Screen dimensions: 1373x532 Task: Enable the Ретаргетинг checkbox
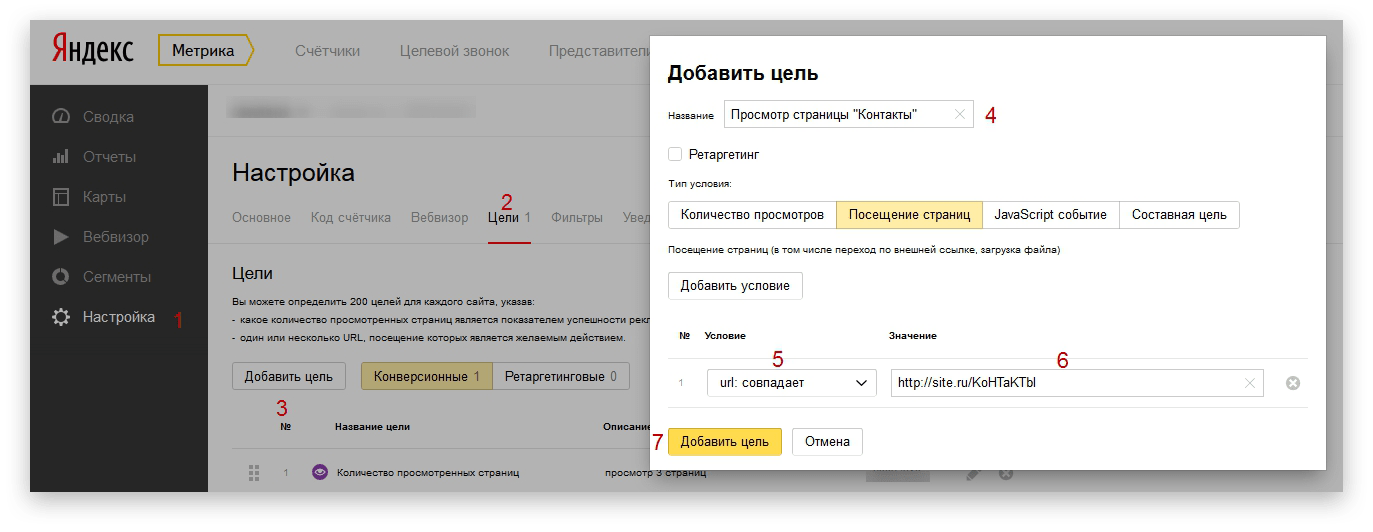[675, 154]
